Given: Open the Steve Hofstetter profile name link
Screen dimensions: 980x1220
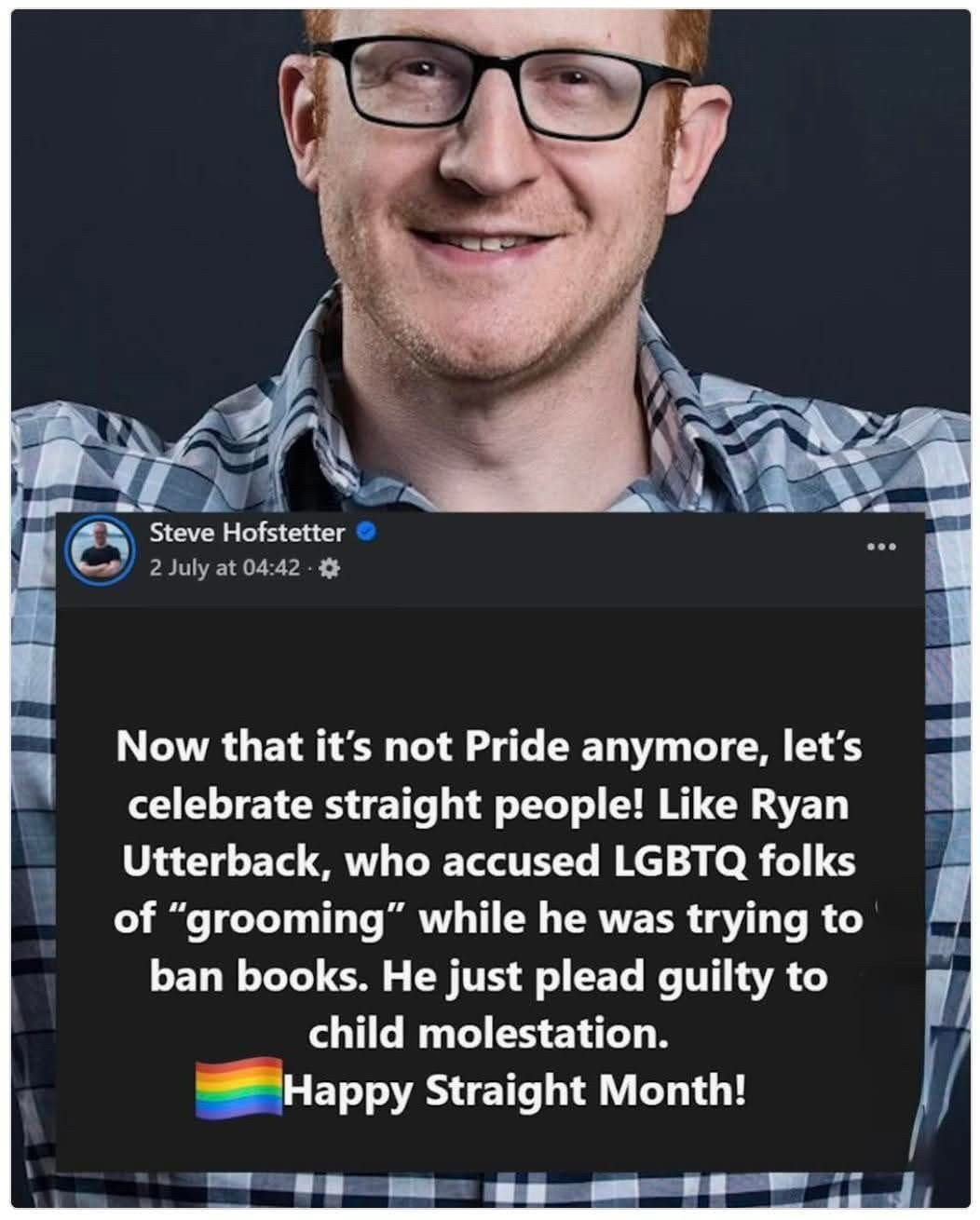Looking at the screenshot, I should click(246, 533).
